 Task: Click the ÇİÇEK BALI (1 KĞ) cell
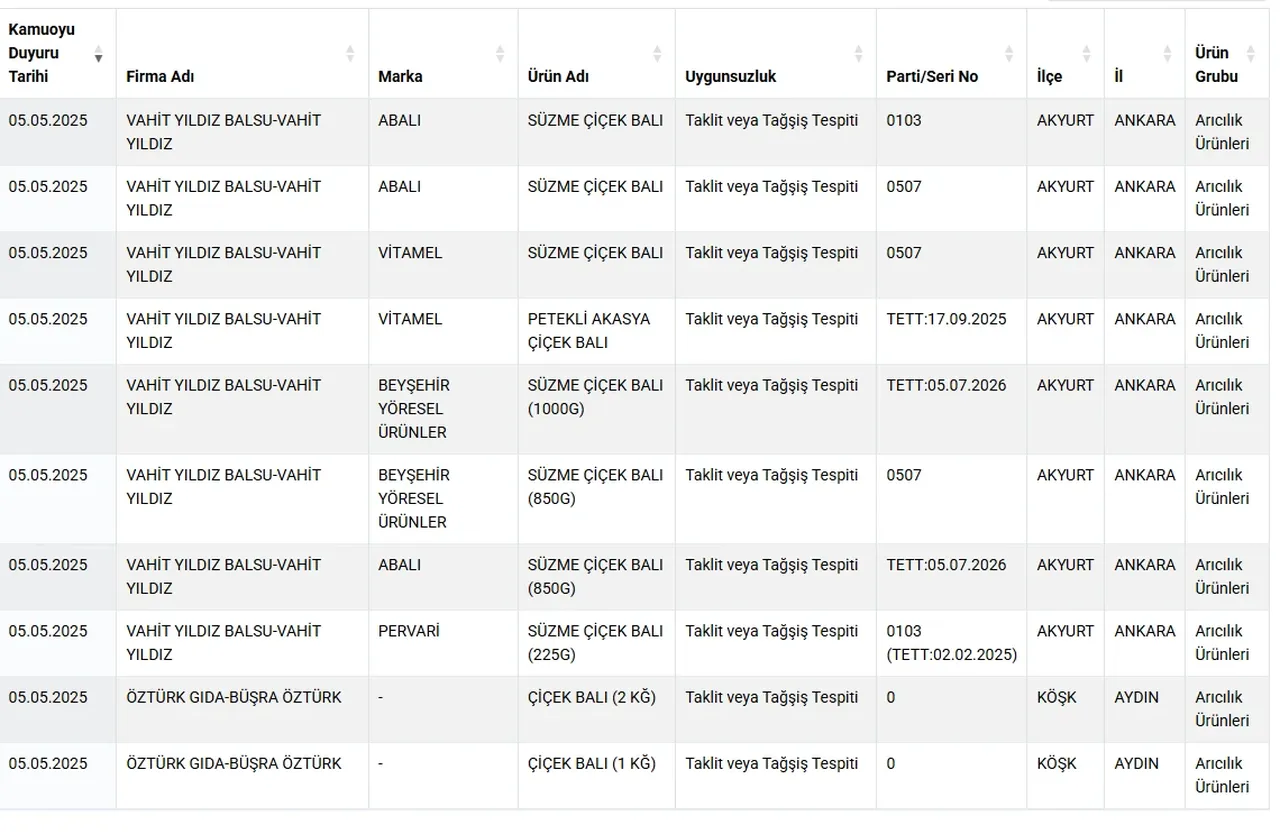(x=592, y=763)
